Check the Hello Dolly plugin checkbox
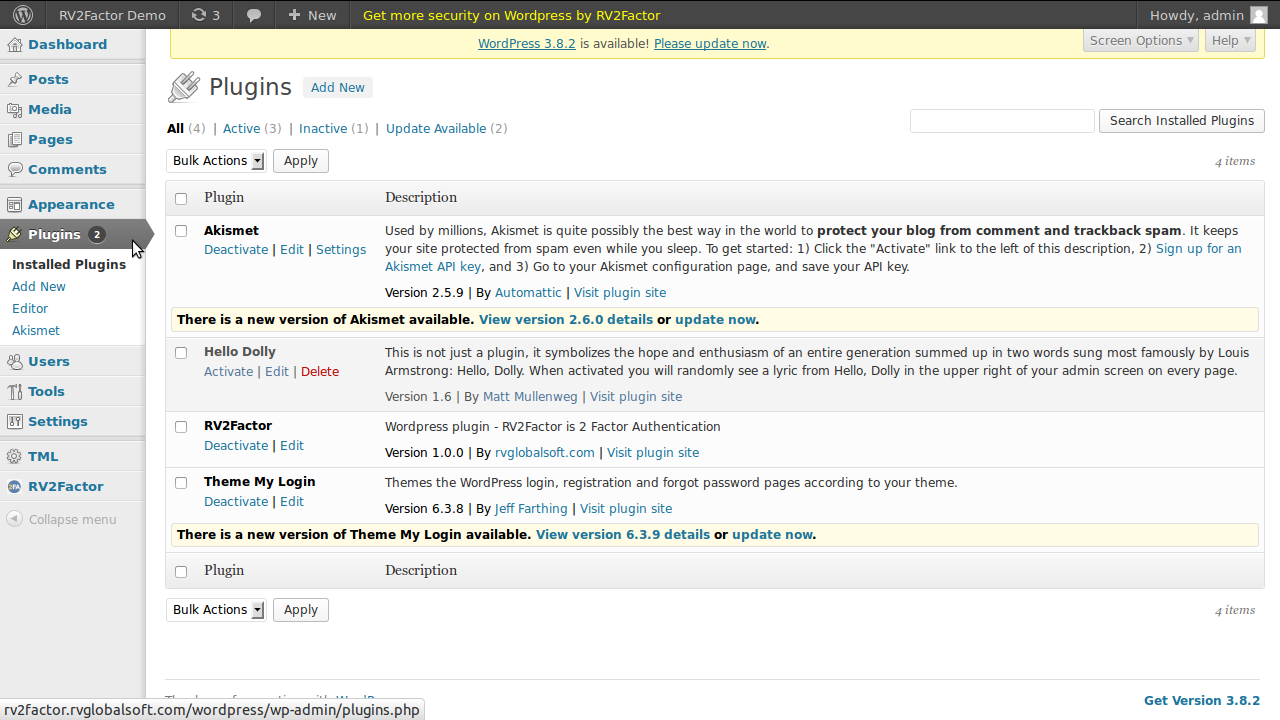1280x720 pixels. [181, 352]
